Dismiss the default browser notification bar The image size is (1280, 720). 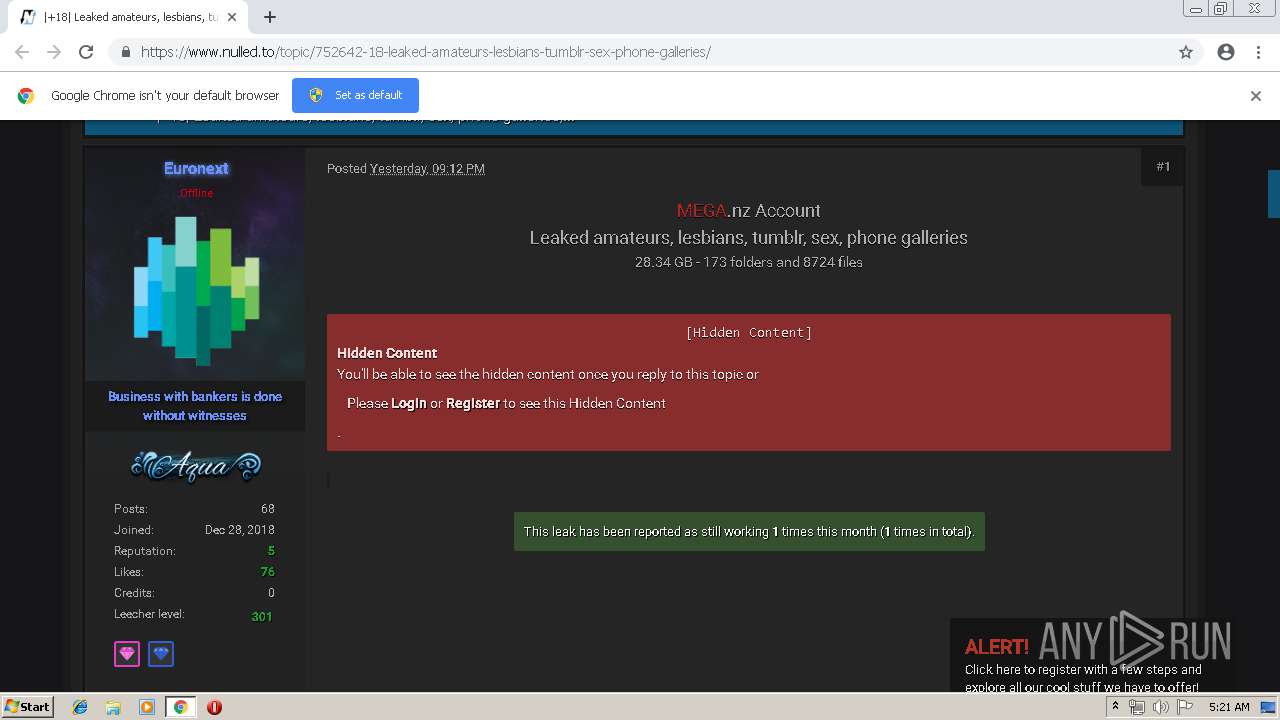(x=1256, y=96)
